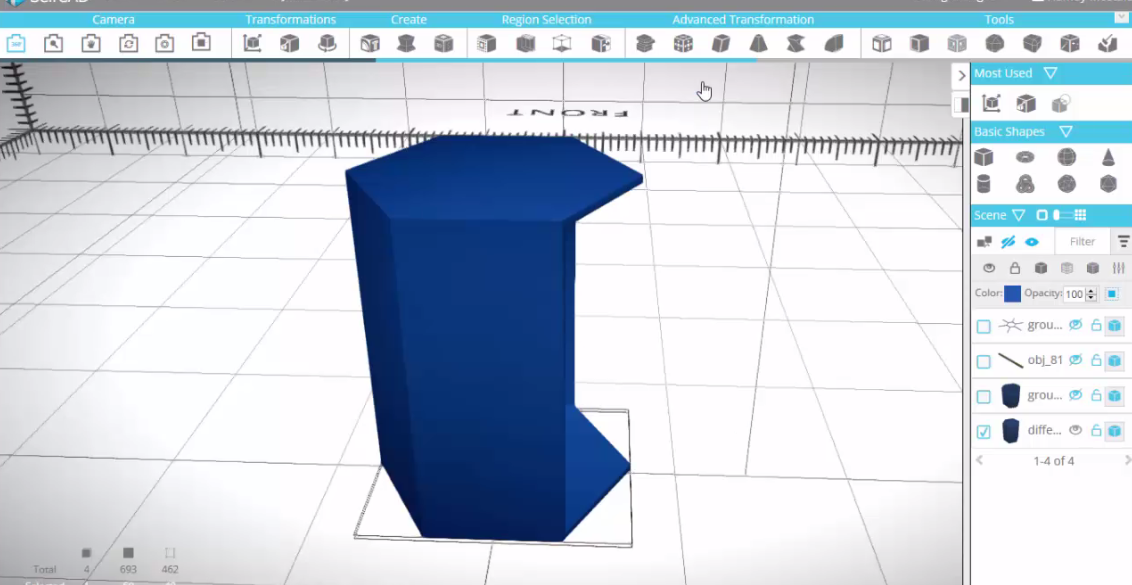Click the Scale icon in Most Used
The width and height of the screenshot is (1132, 585).
(x=1026, y=103)
